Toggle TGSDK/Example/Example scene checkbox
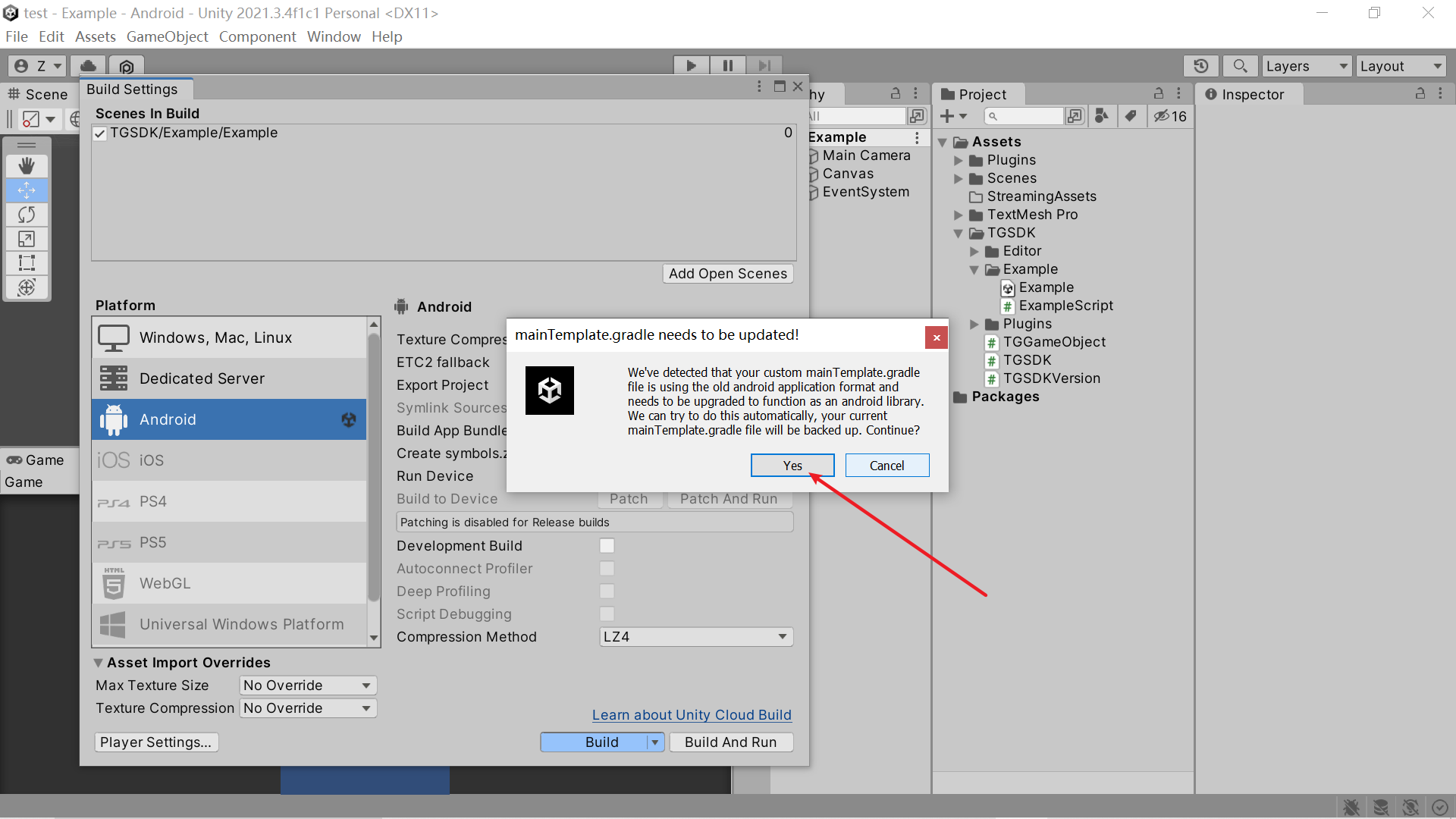The width and height of the screenshot is (1456, 819). coord(100,133)
